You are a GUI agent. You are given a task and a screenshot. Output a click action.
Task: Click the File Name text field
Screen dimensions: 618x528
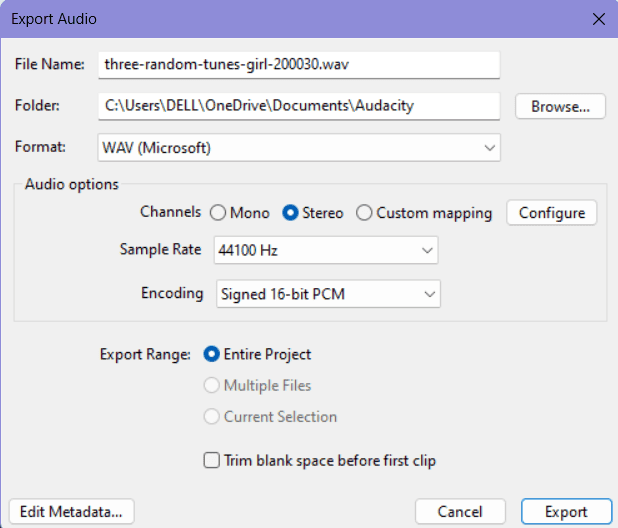[299, 65]
